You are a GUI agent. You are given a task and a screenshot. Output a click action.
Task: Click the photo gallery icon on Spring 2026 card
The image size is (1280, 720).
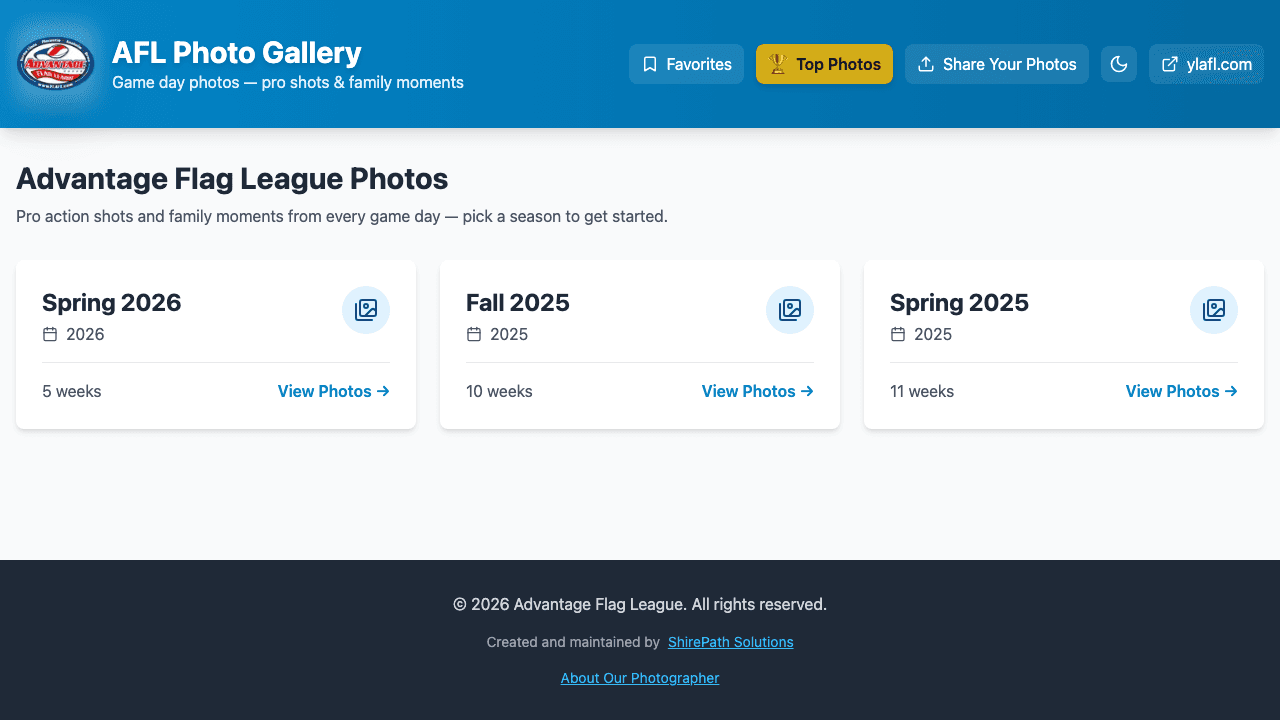coord(366,310)
